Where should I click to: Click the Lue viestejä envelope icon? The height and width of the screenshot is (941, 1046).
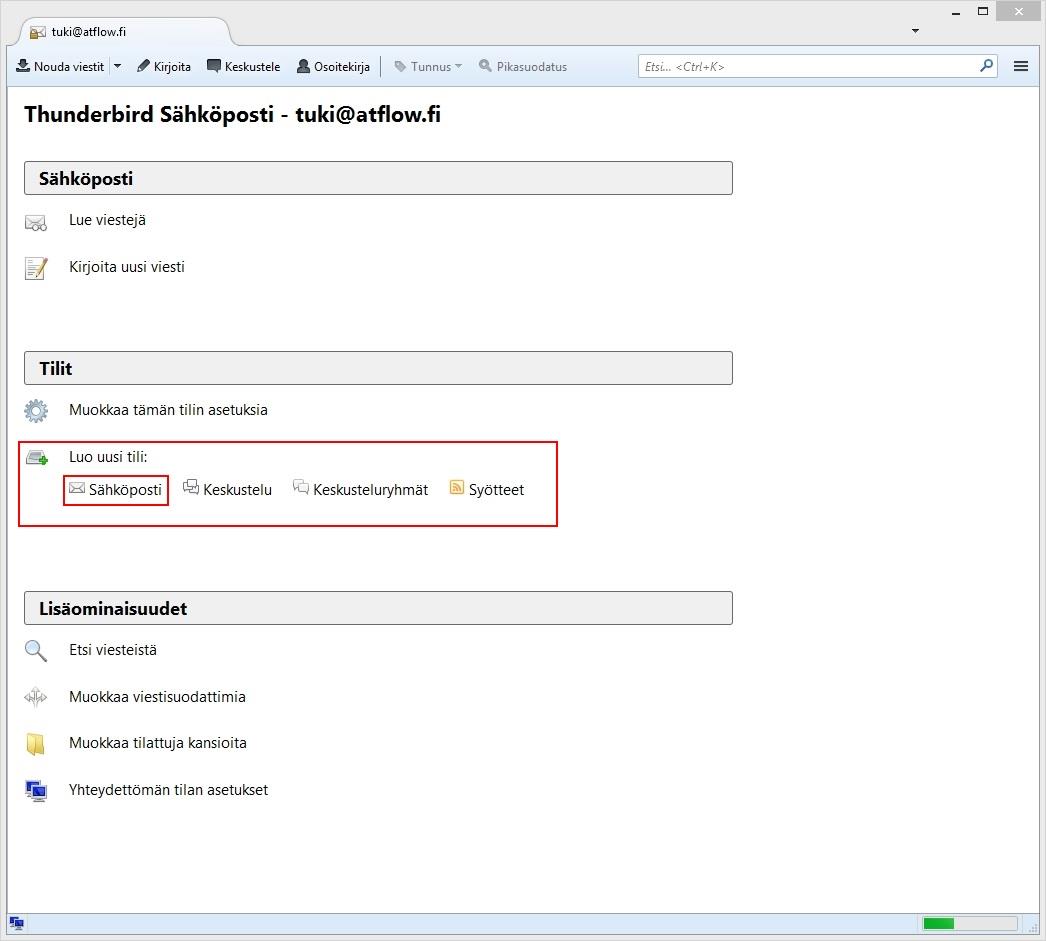point(36,223)
